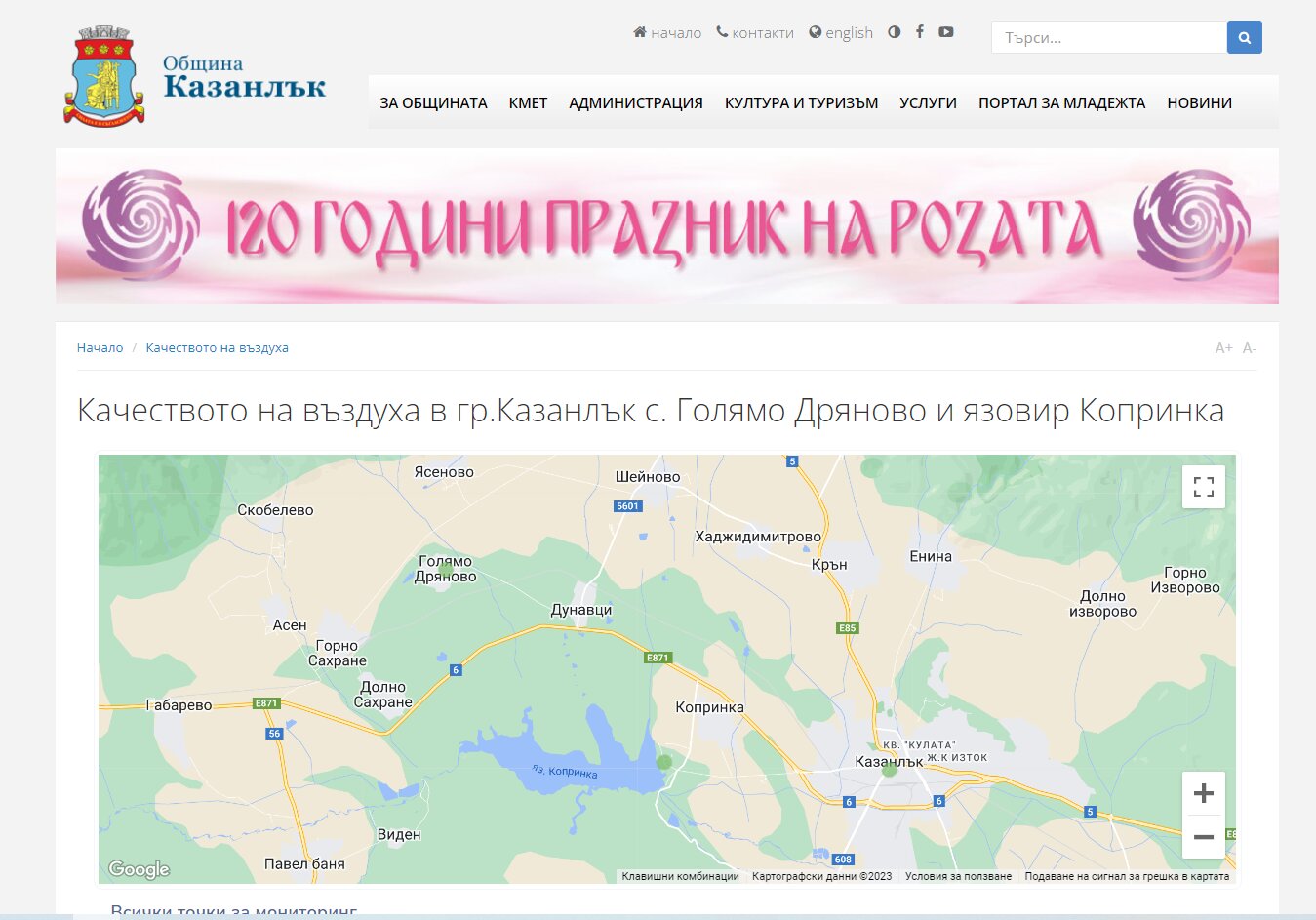
Task: Click the Kazanlak municipality coat of arms logo
Action: pyautogui.click(x=104, y=78)
